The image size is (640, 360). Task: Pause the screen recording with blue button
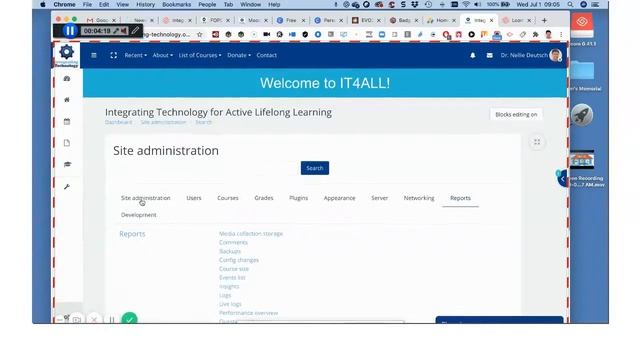70,31
